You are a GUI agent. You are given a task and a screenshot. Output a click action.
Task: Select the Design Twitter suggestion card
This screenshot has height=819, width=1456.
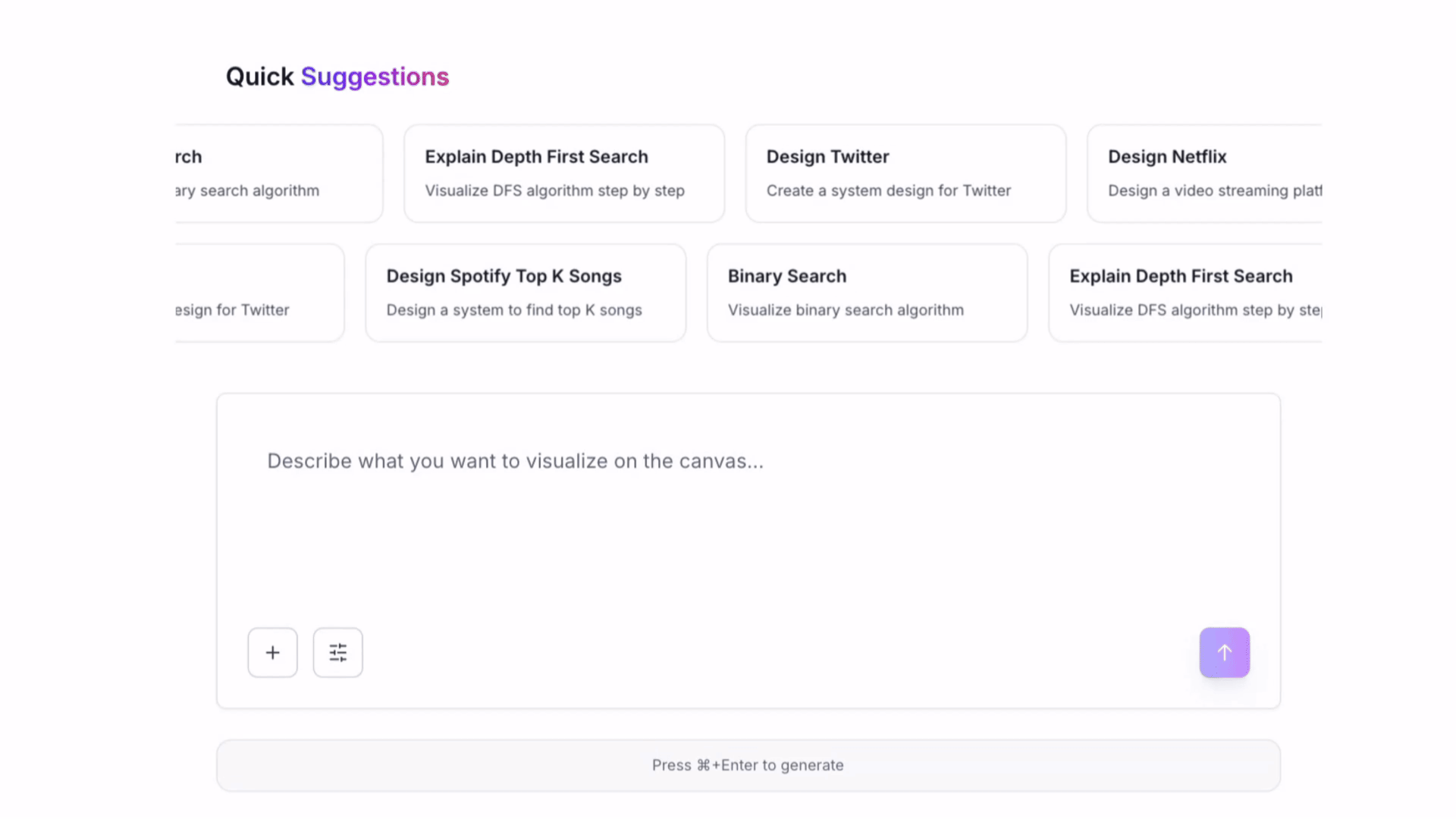point(905,173)
